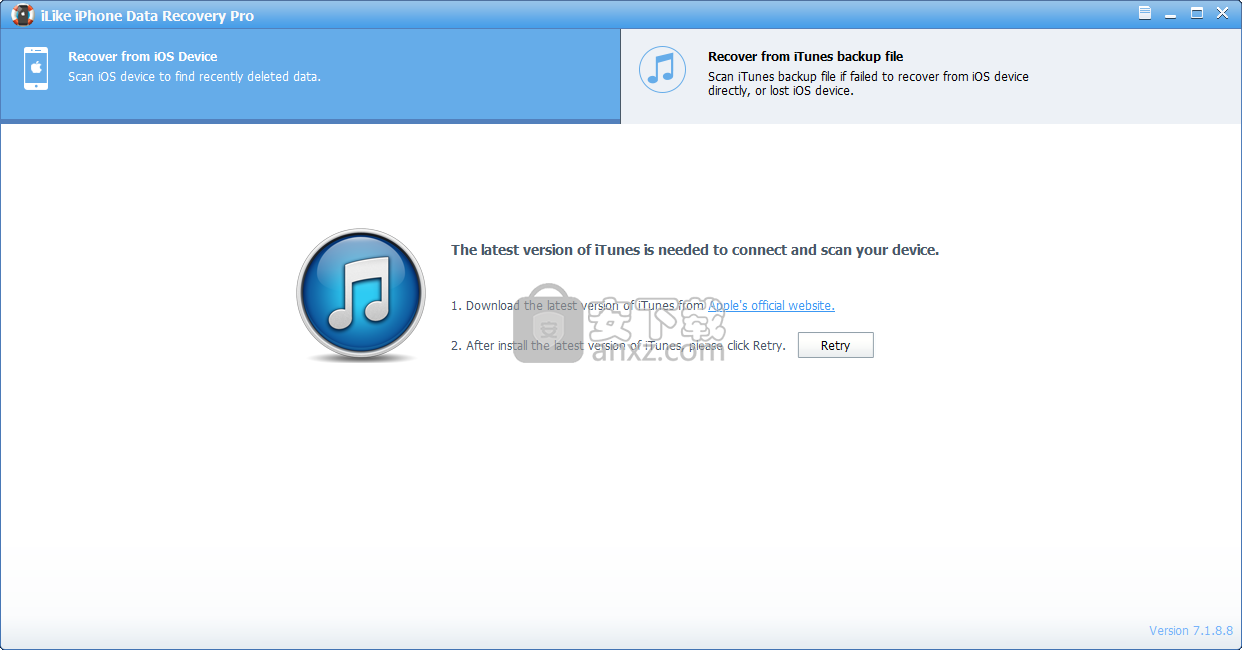Select the Recover from iOS Device tab
1242x650 pixels.
[x=310, y=76]
